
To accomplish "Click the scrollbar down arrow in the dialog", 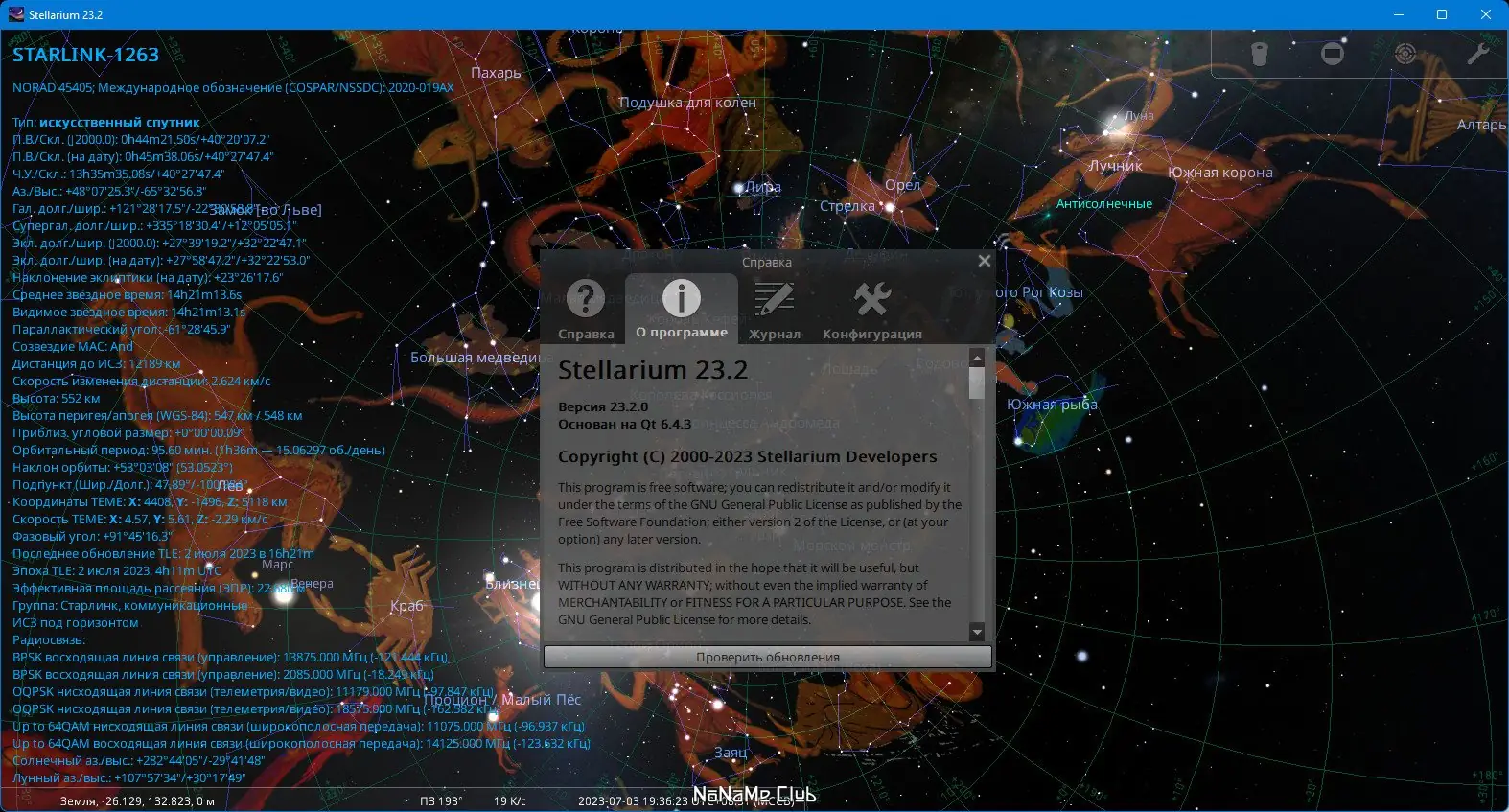I will pos(977,632).
